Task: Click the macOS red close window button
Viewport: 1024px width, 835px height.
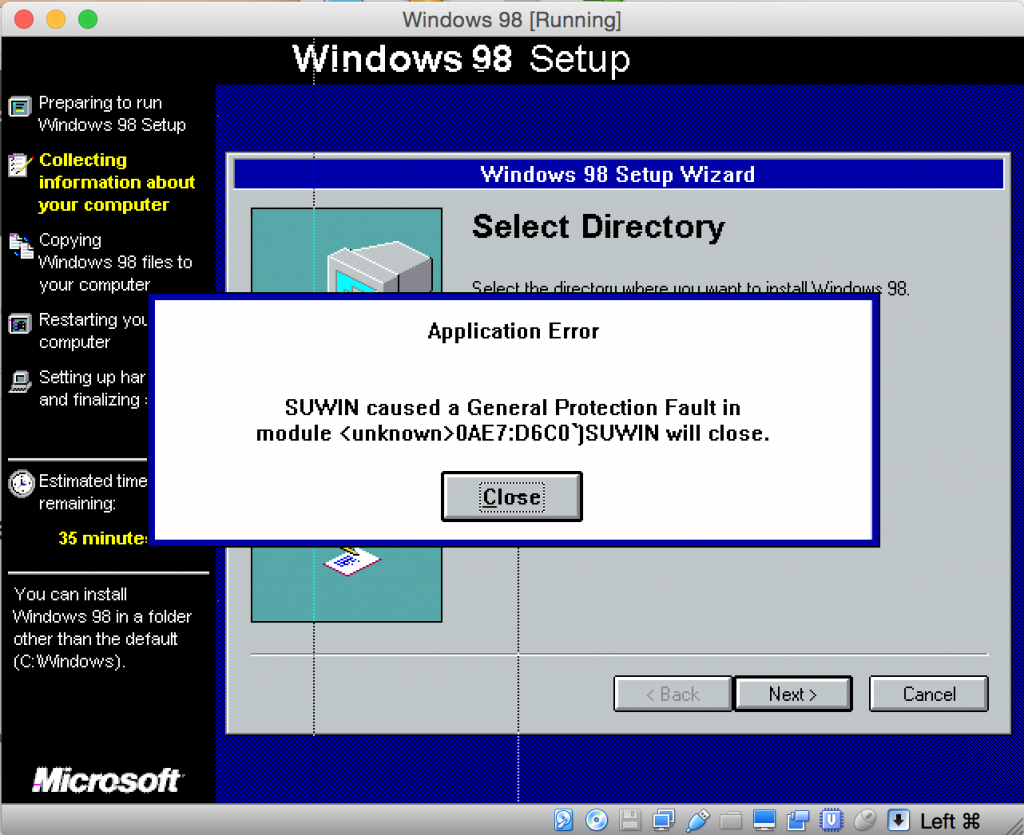Action: tap(24, 20)
